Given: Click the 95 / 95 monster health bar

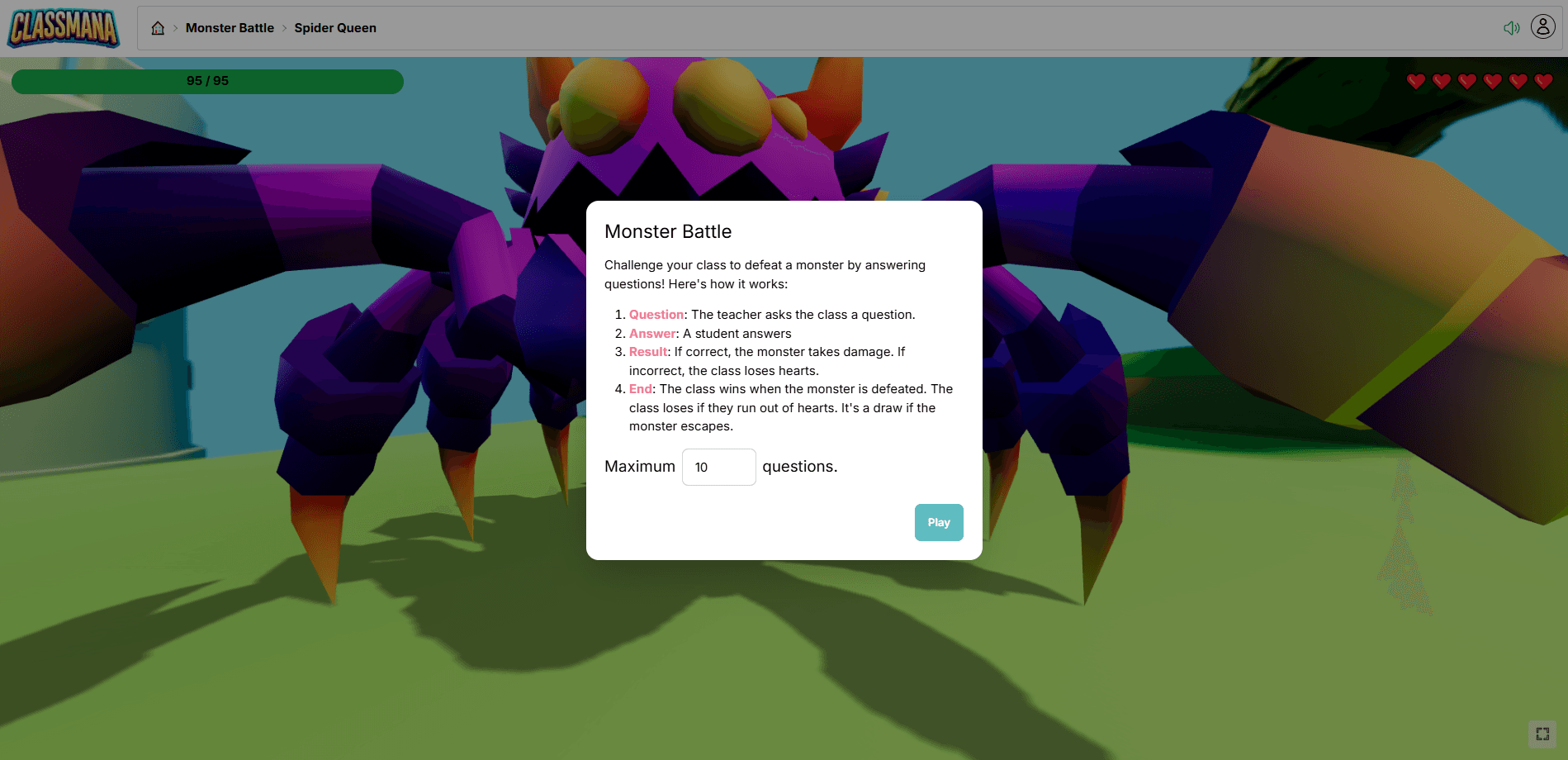Looking at the screenshot, I should coord(207,82).
